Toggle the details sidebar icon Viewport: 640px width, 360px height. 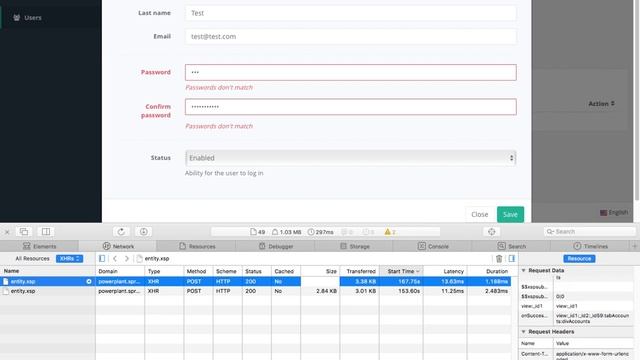(511, 258)
